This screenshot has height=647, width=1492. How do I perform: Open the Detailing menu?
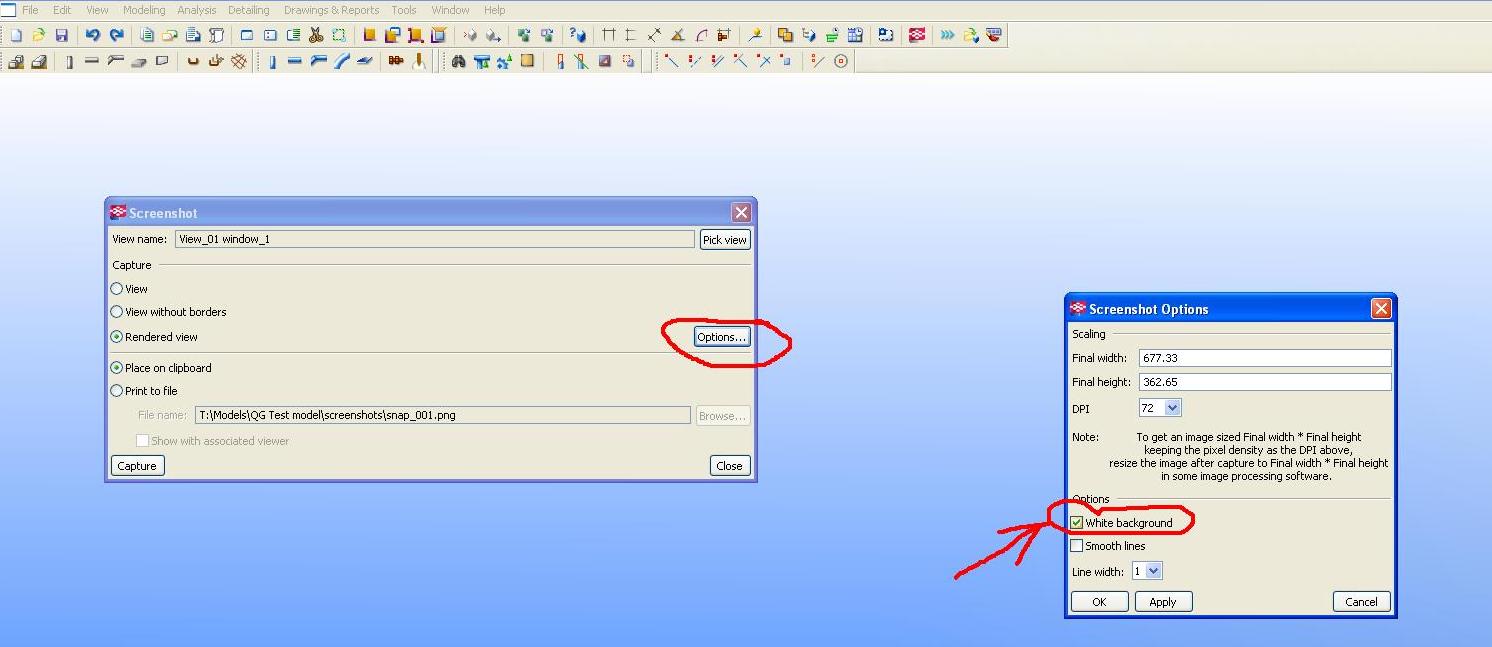tap(249, 10)
